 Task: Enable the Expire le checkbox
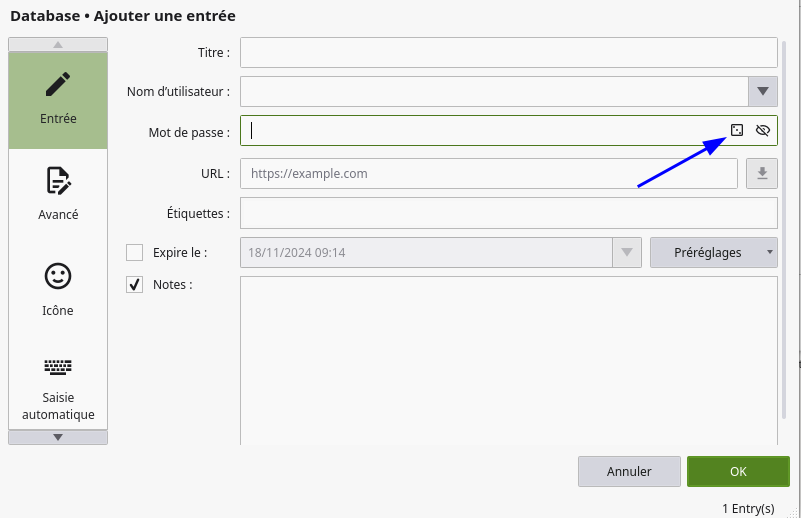[135, 253]
